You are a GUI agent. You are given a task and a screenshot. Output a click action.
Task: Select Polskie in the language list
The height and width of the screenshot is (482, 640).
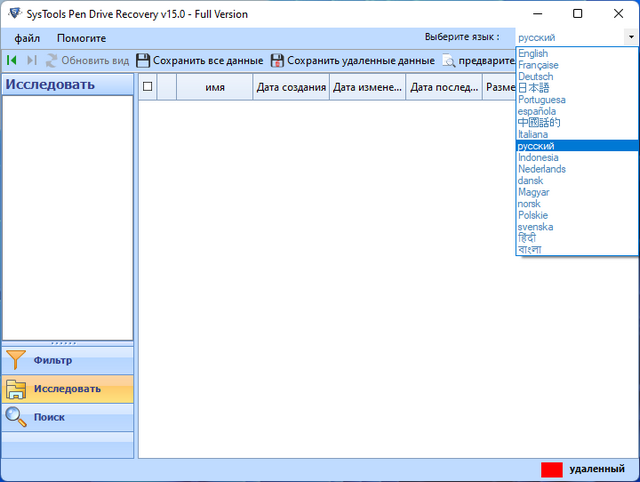pos(535,215)
